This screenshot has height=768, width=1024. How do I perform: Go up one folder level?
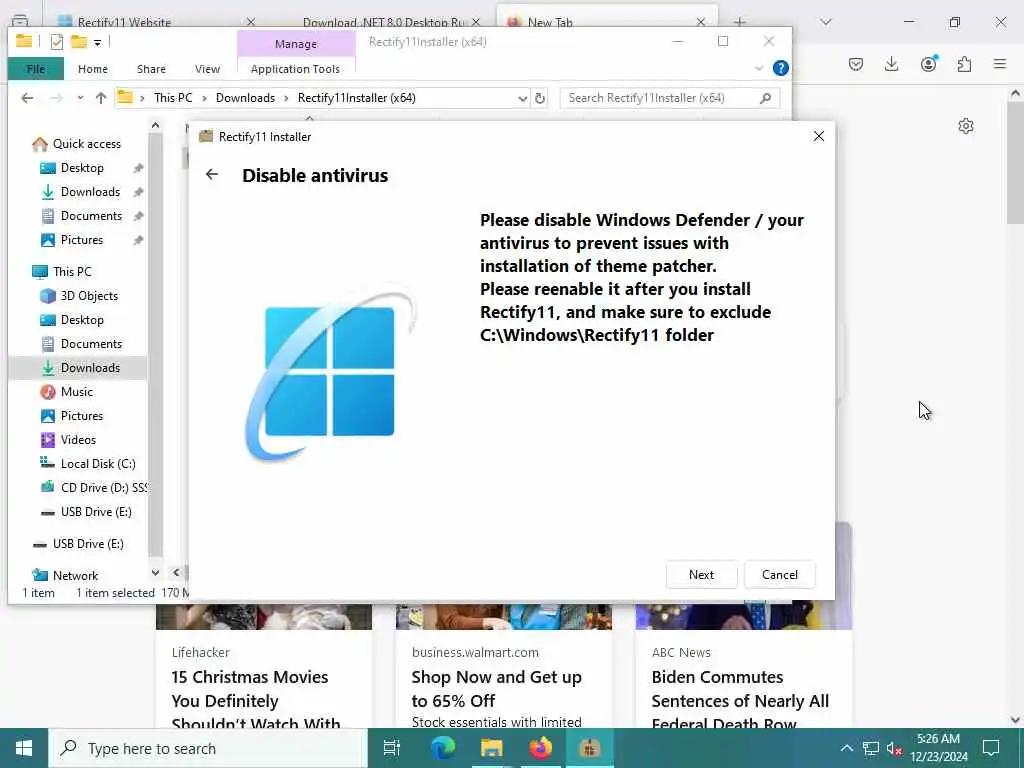(x=101, y=98)
